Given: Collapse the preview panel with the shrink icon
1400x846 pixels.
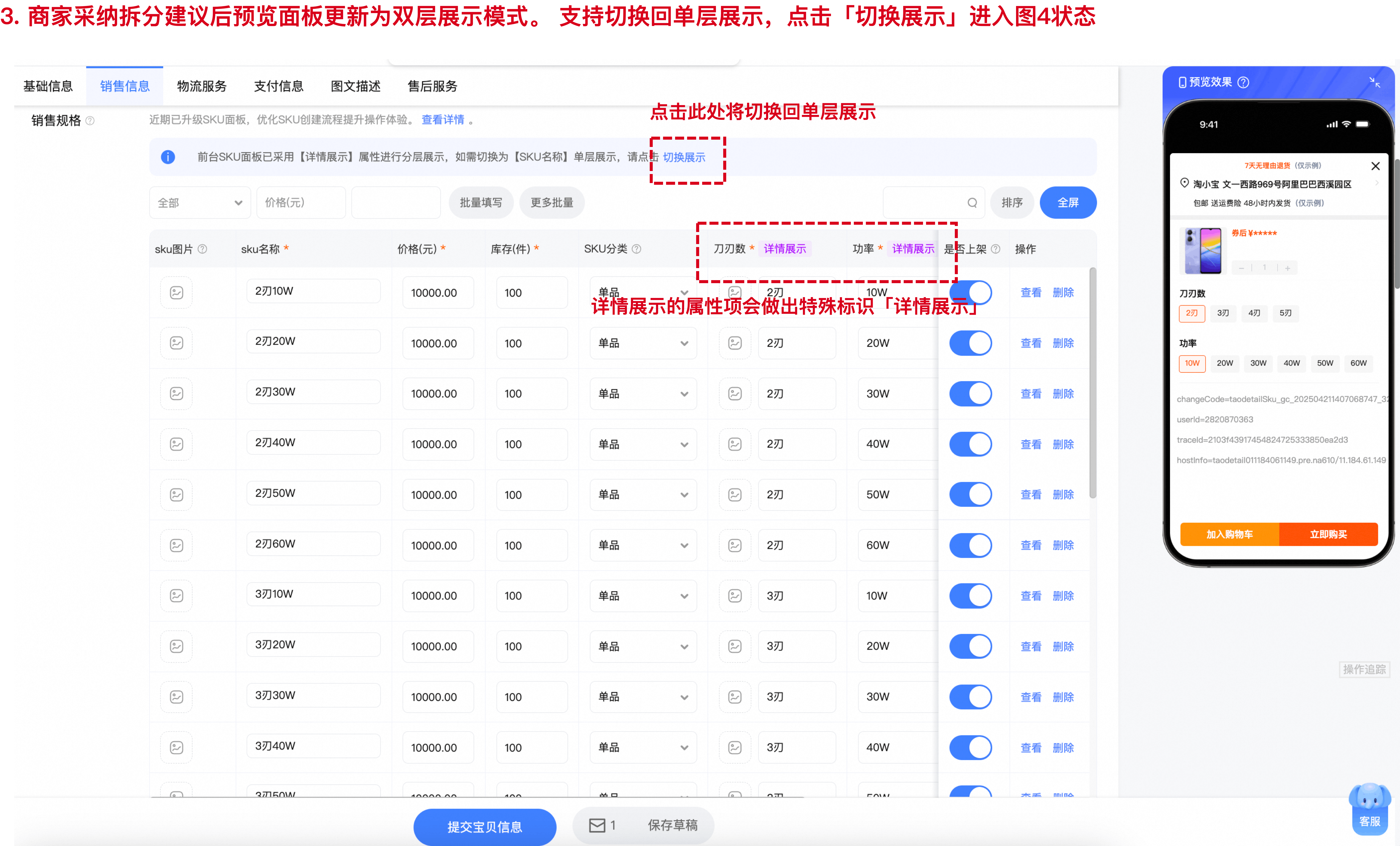Looking at the screenshot, I should [x=1374, y=82].
